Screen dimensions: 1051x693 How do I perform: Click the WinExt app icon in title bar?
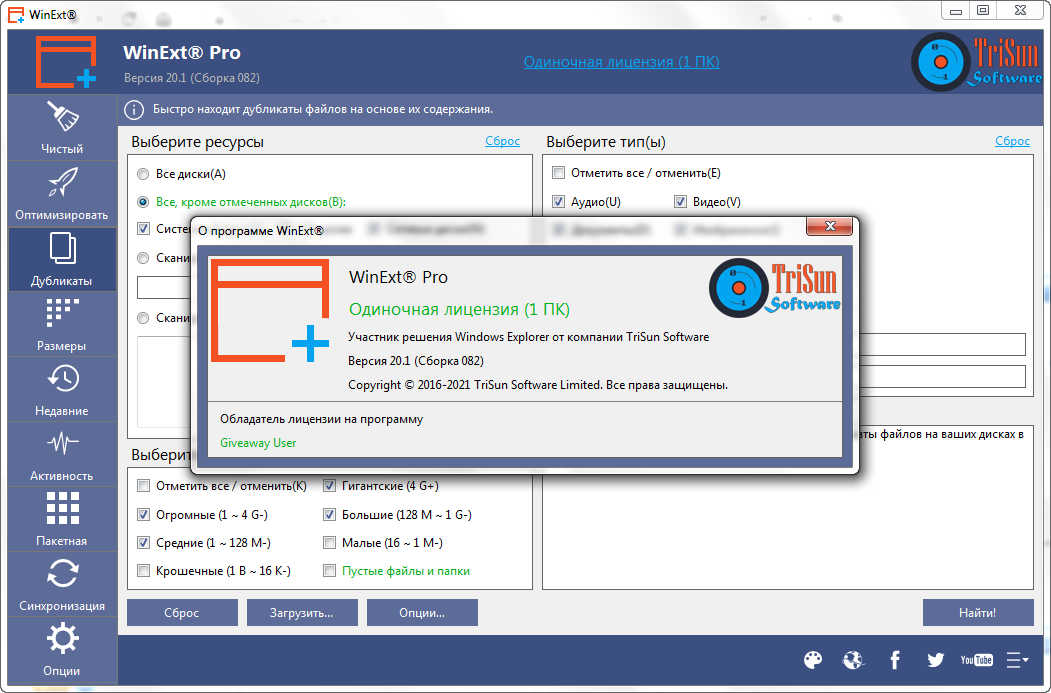click(15, 14)
